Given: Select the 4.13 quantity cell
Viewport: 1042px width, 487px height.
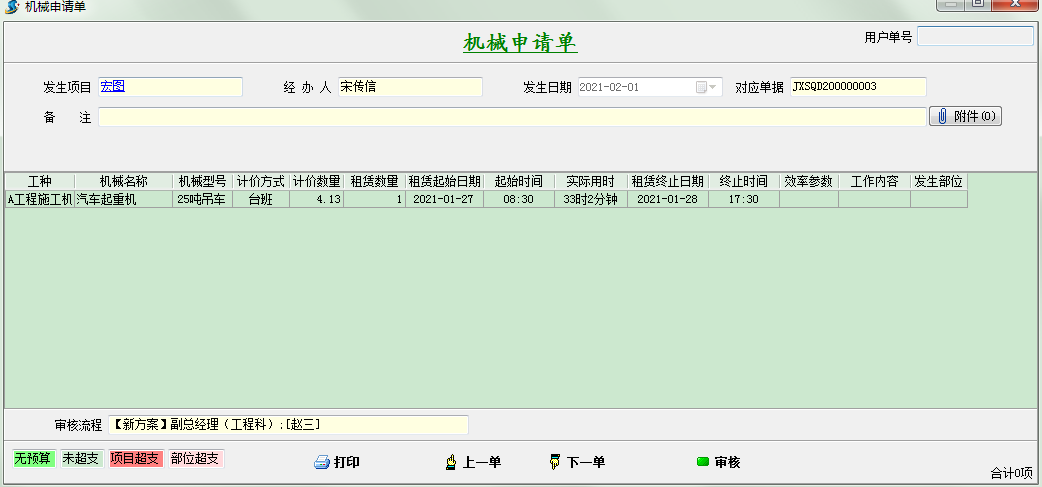Looking at the screenshot, I should [x=316, y=199].
